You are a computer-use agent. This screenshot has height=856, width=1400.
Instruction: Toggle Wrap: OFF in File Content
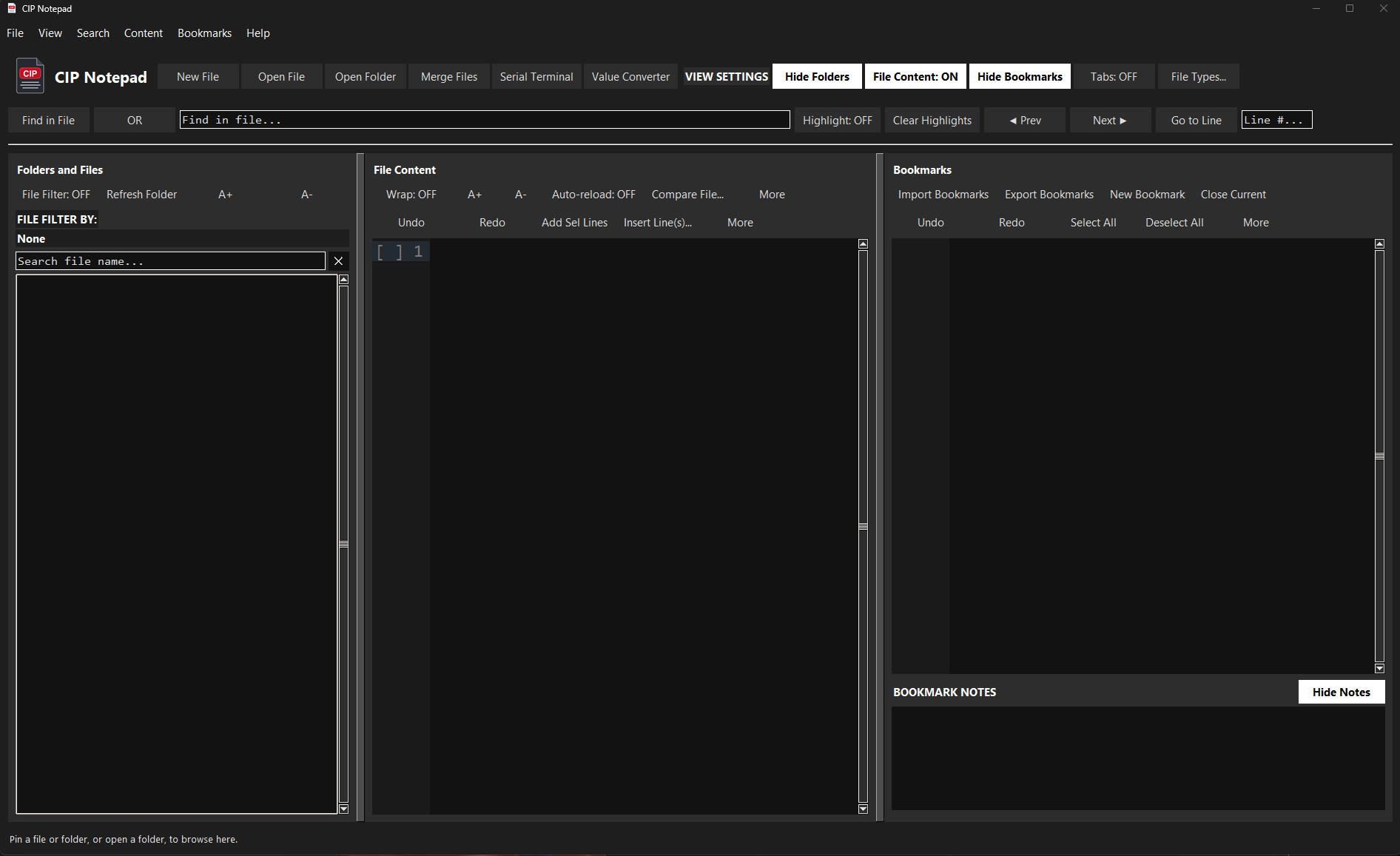point(411,195)
